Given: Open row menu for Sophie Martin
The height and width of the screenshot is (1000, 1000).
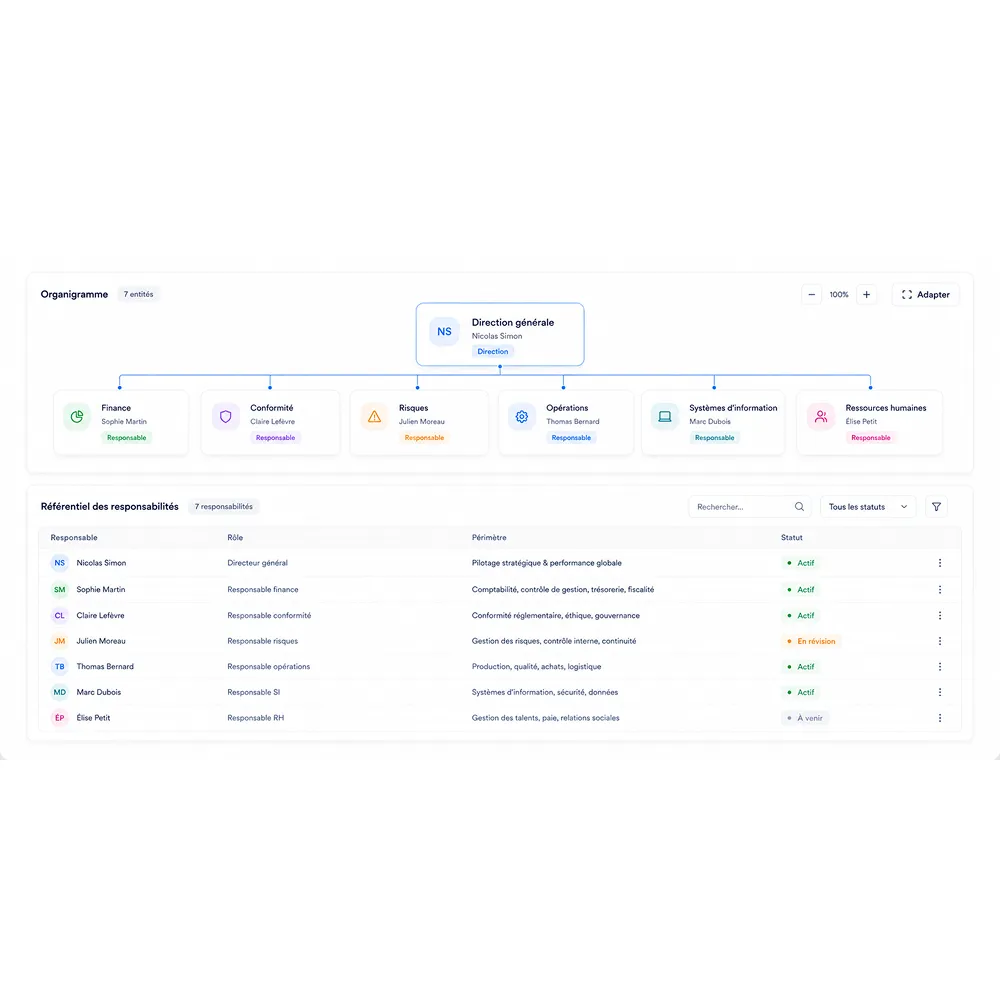Looking at the screenshot, I should click(x=939, y=590).
